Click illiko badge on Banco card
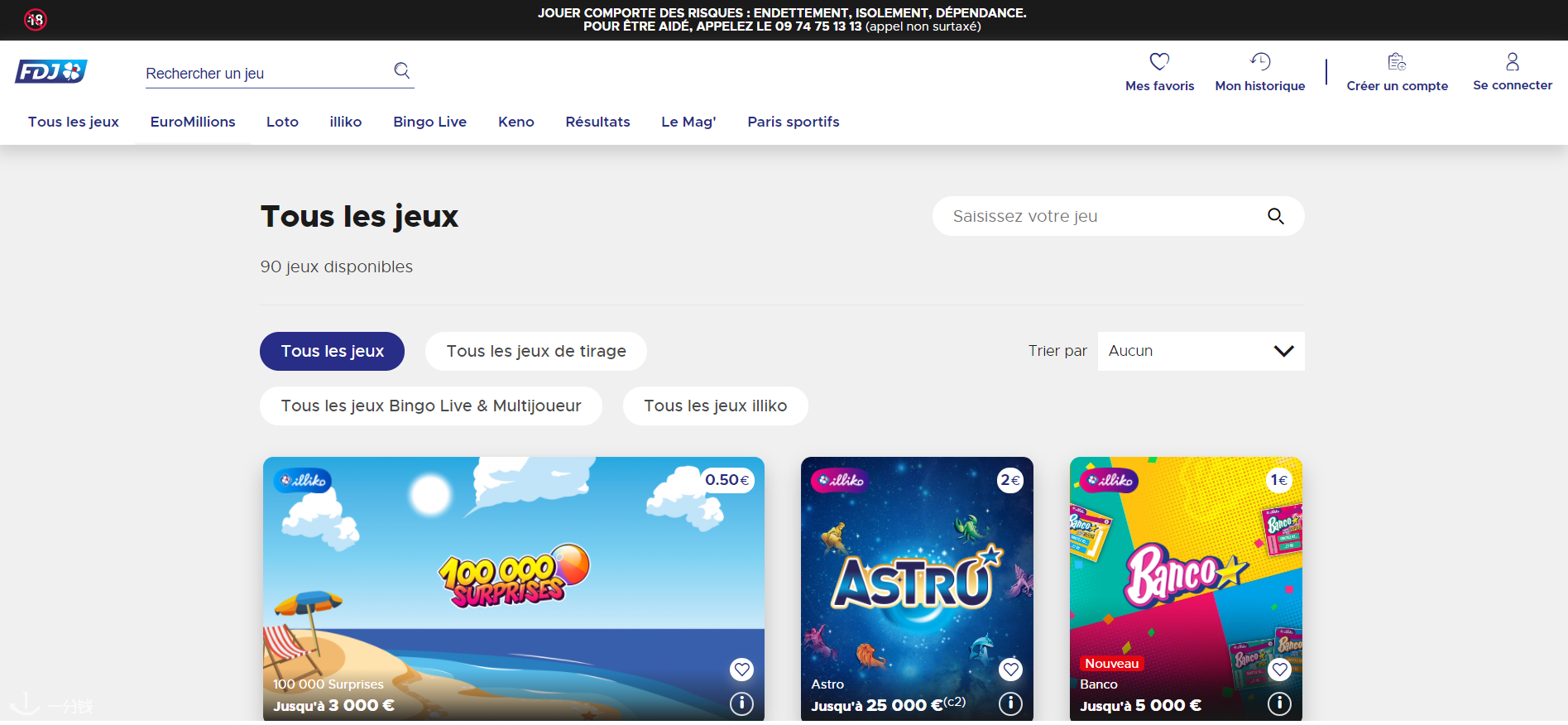This screenshot has height=725, width=1568. [1110, 480]
